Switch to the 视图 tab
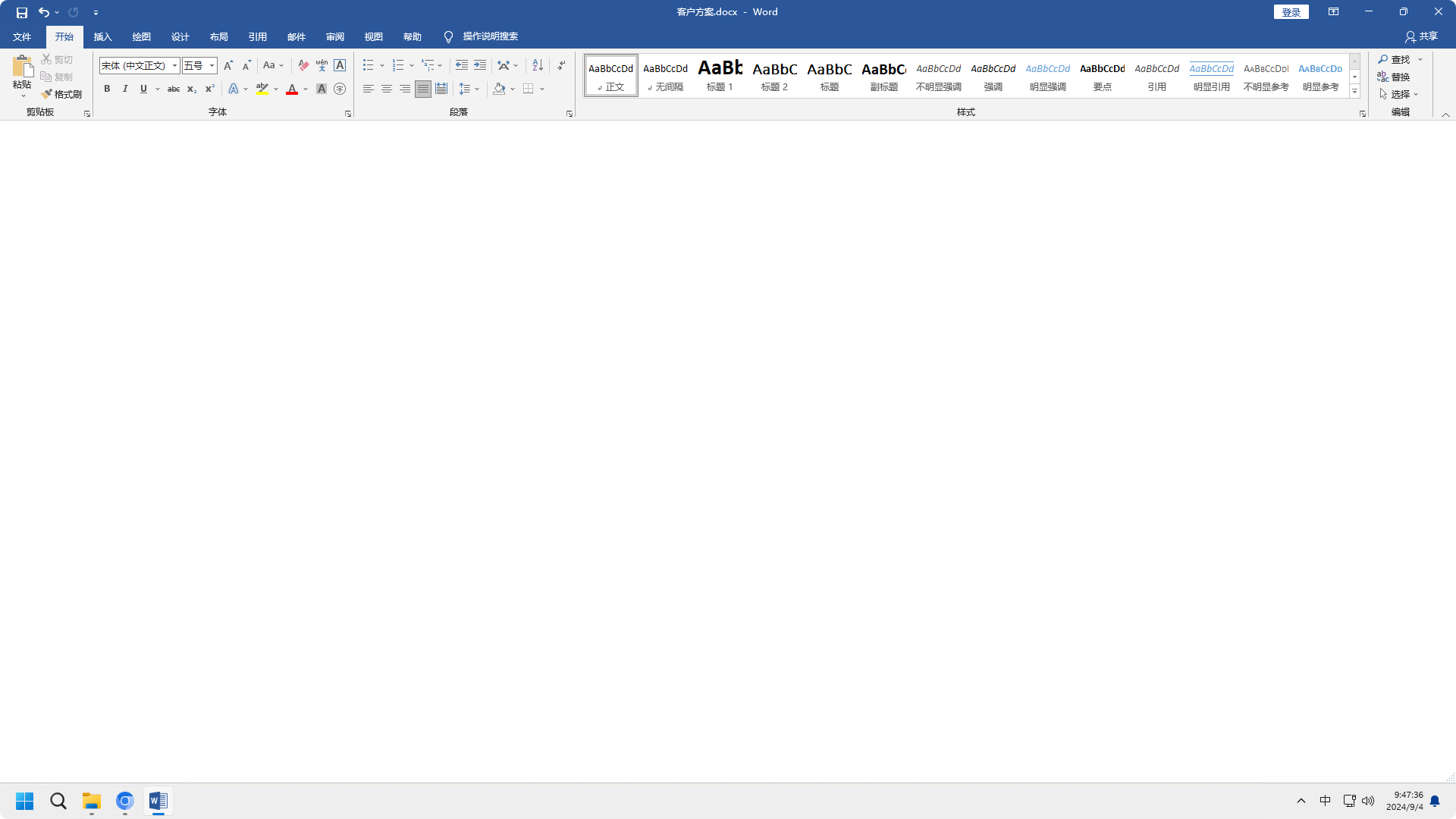 point(374,37)
